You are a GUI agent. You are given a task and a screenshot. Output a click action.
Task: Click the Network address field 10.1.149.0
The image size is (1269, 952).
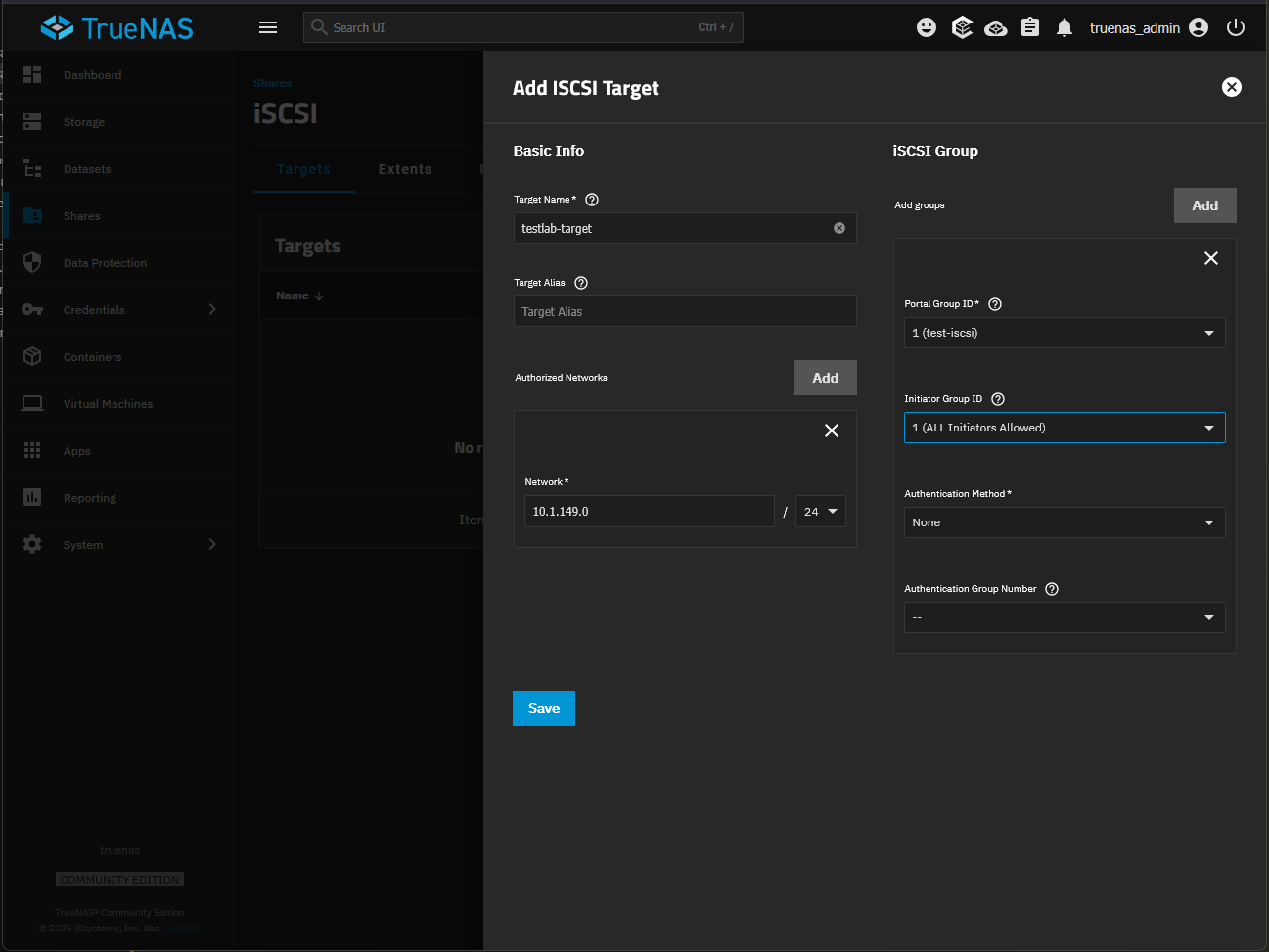(650, 512)
